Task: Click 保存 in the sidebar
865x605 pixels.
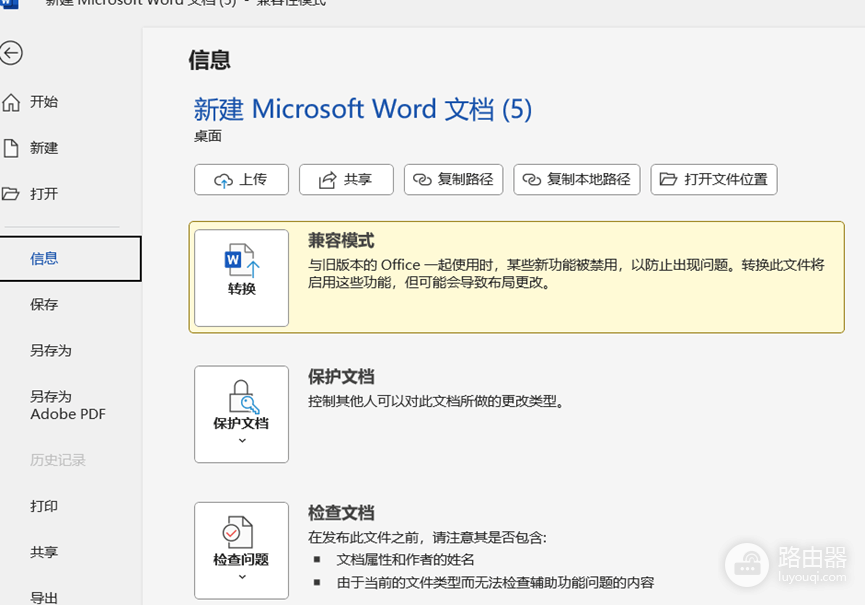Action: (x=44, y=304)
